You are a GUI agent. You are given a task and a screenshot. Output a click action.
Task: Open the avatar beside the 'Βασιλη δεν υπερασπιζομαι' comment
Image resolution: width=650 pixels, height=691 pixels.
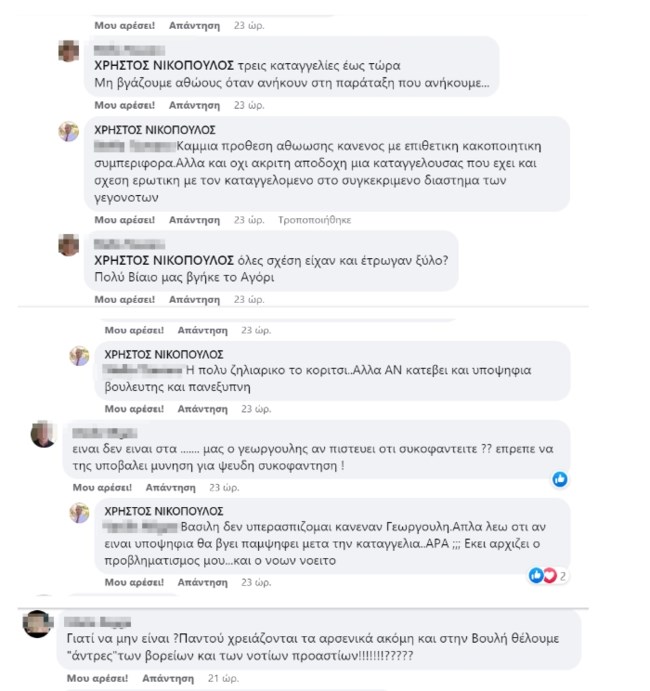pos(79,512)
